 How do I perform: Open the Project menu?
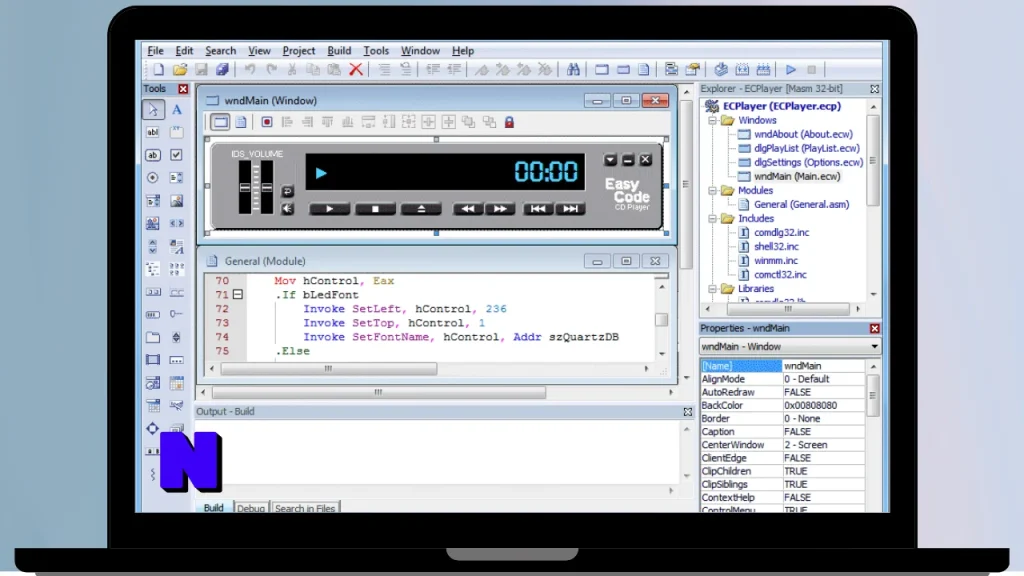298,50
